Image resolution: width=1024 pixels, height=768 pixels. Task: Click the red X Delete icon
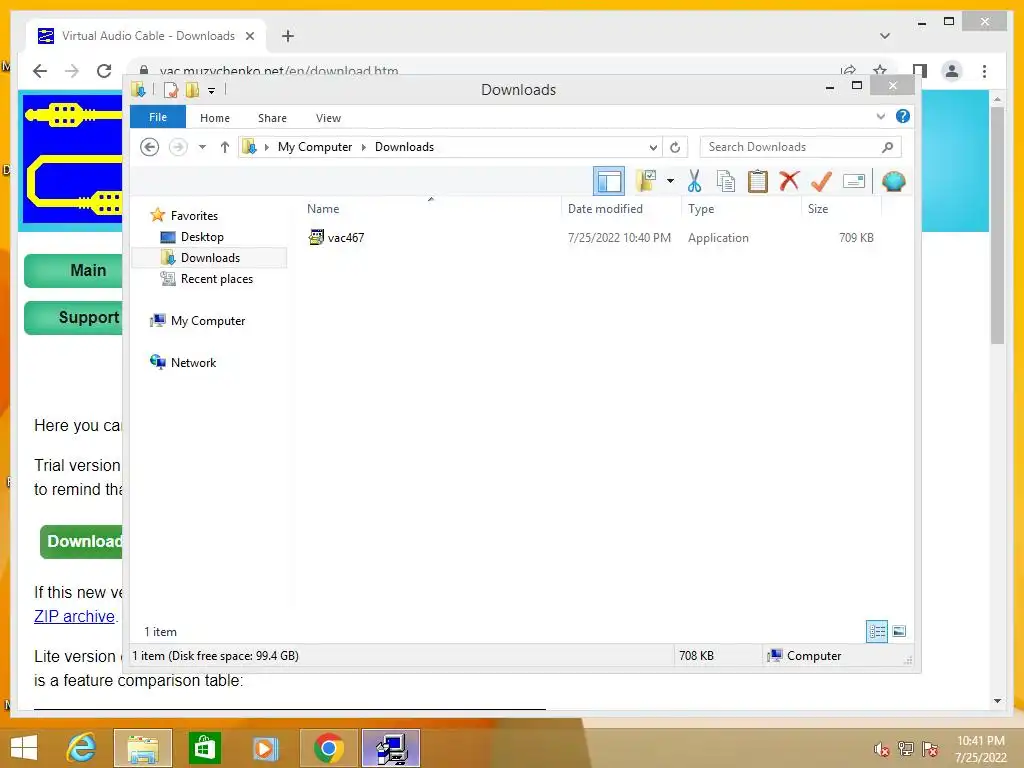tap(790, 180)
